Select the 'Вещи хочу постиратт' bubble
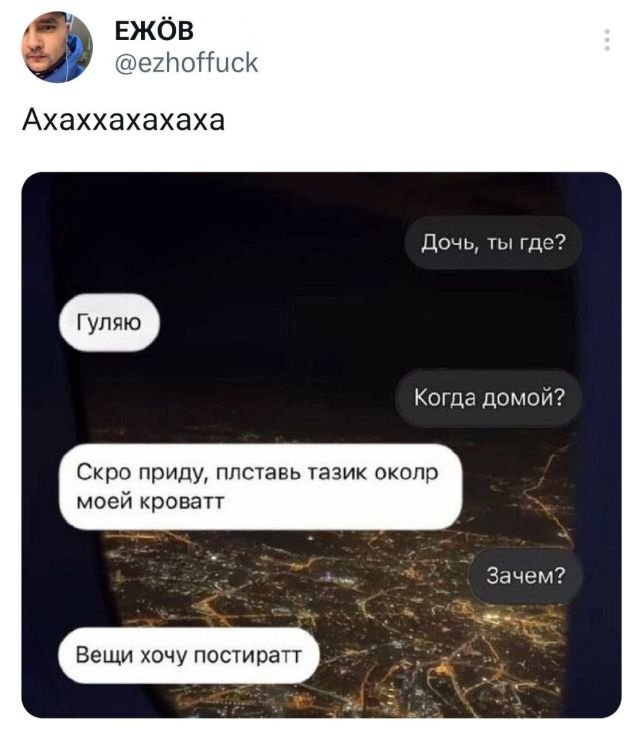The image size is (640, 731). point(189,655)
